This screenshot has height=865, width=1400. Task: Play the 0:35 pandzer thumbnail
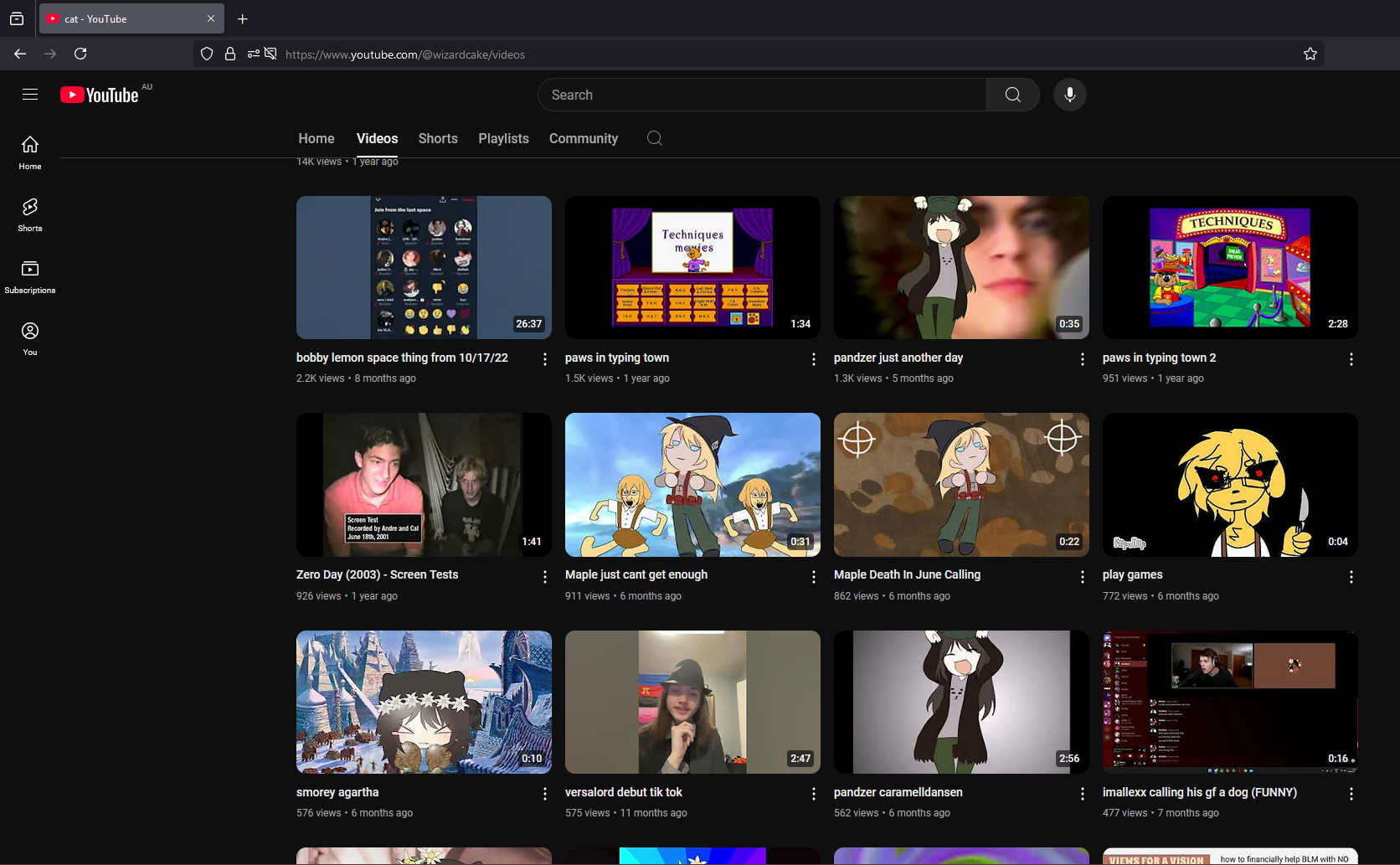pyautogui.click(x=961, y=267)
